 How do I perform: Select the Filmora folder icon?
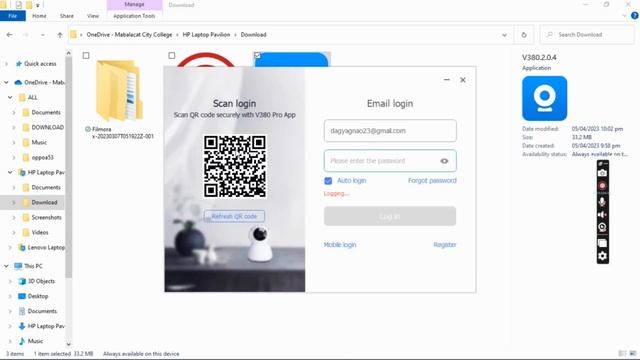click(119, 90)
